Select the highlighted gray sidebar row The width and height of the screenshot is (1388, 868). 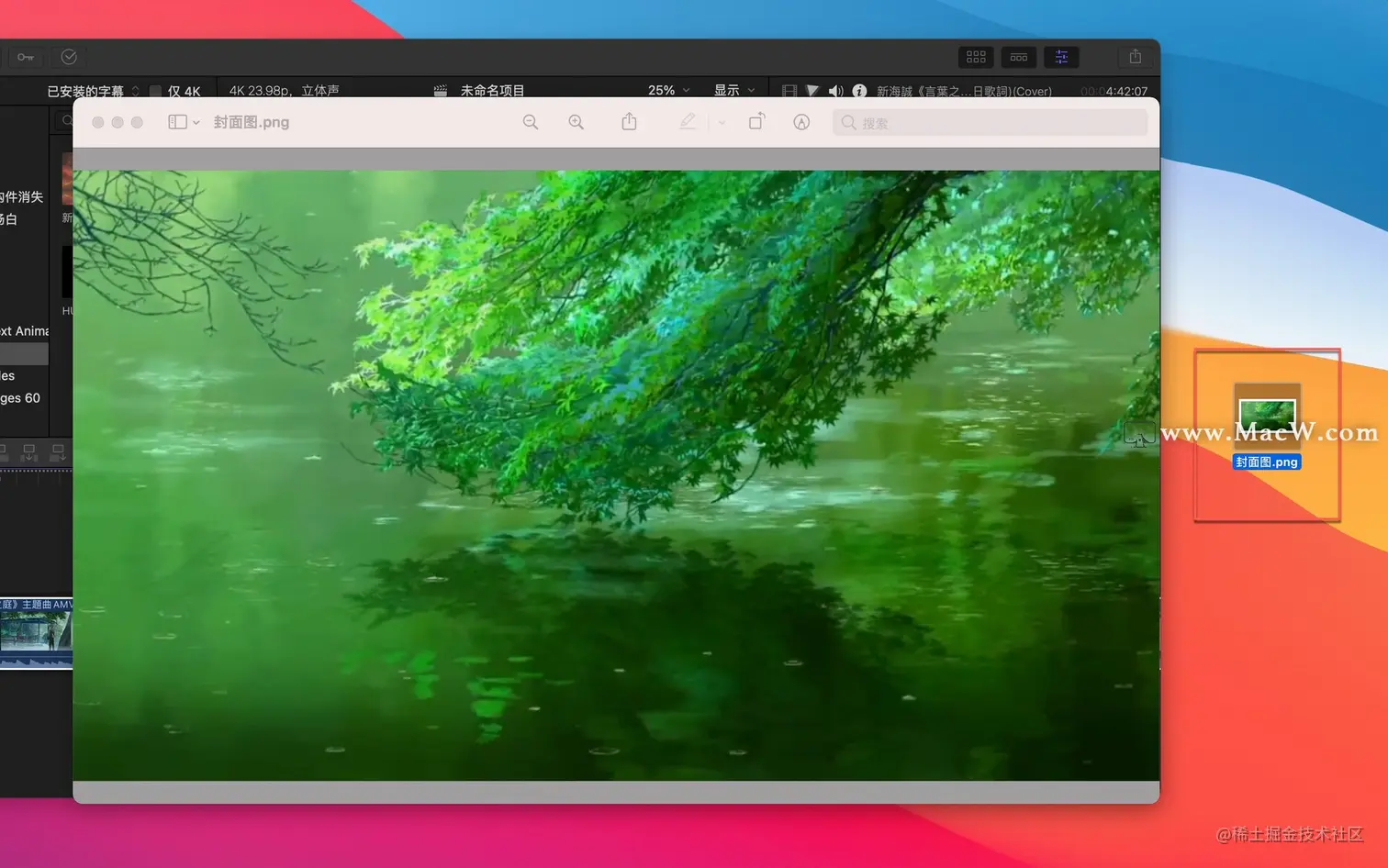coord(24,353)
